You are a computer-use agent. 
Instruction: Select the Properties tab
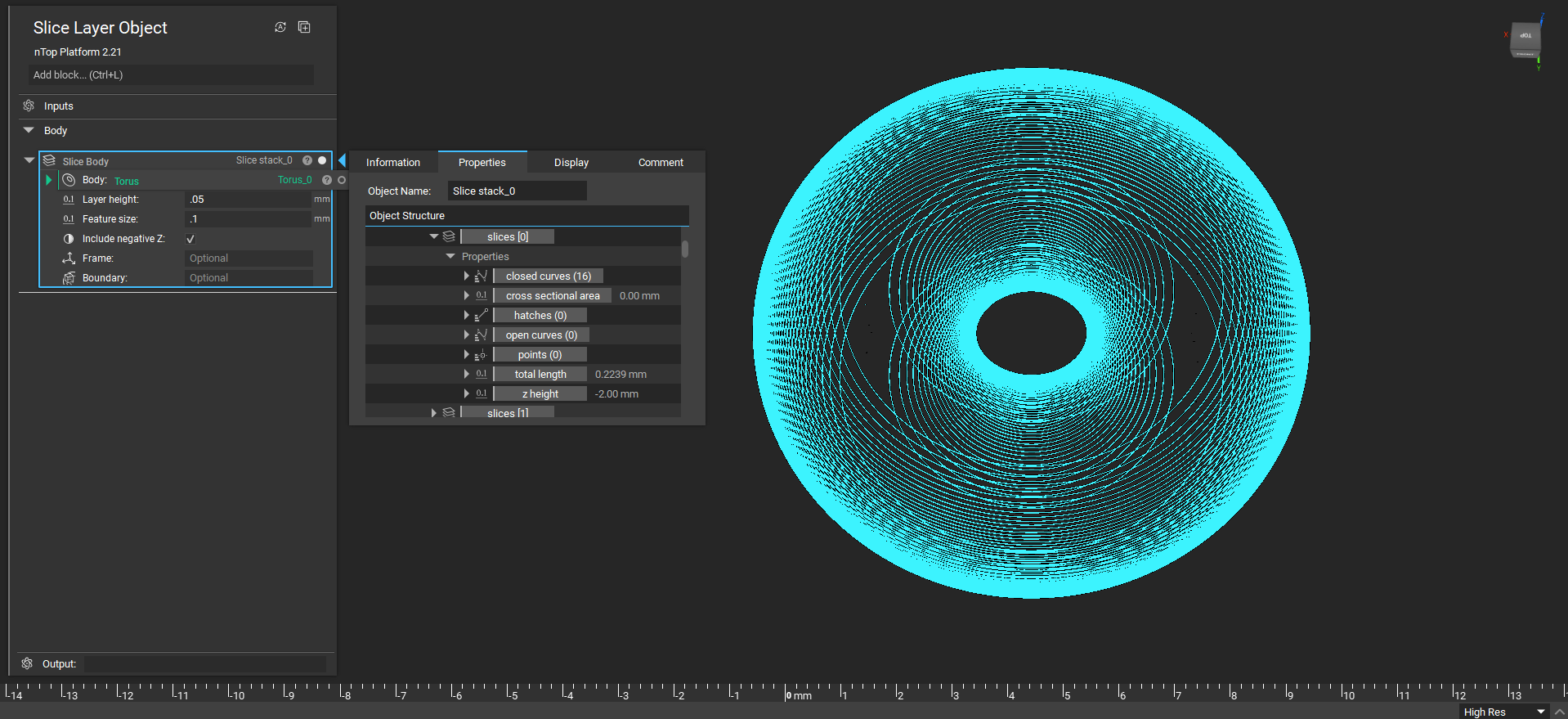(482, 162)
